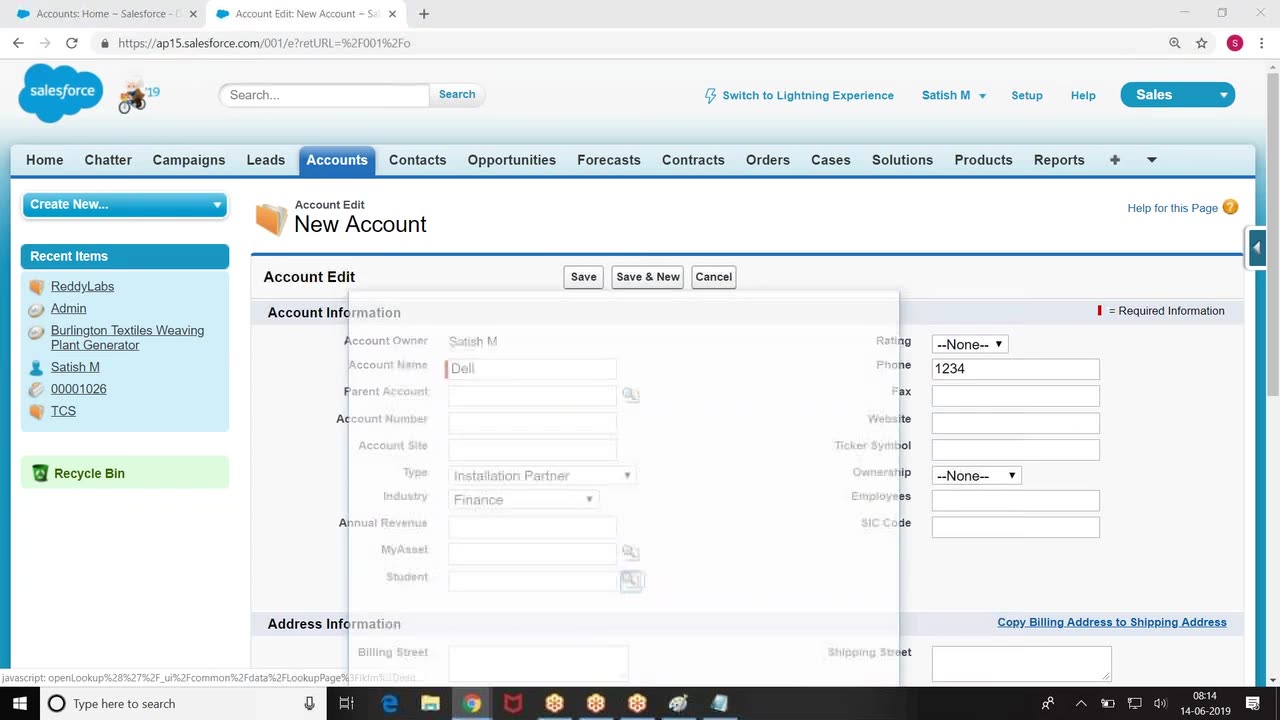Viewport: 1280px width, 720px height.
Task: Launch Edge from the taskbar
Action: 389,703
